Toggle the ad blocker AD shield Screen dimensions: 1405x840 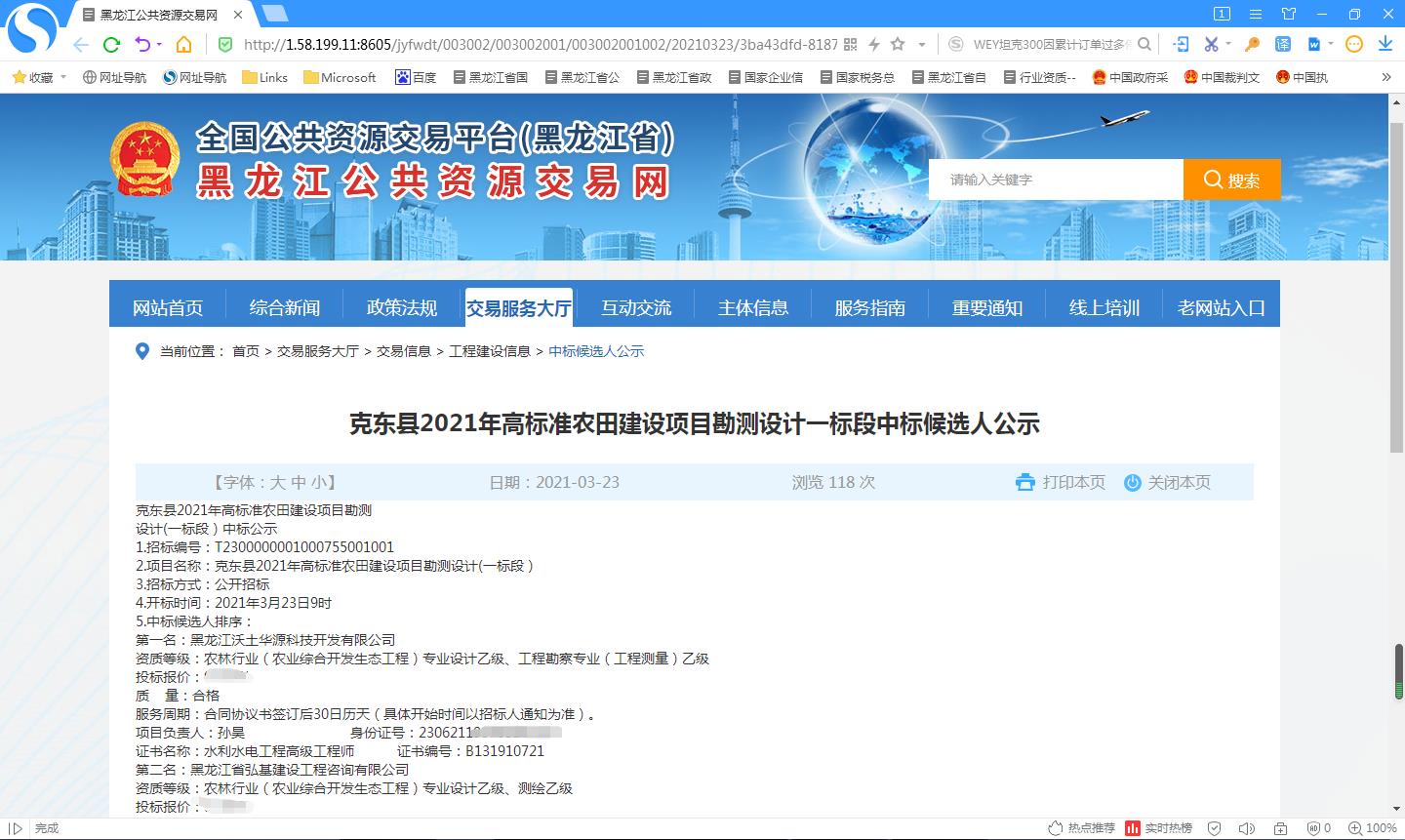click(x=1311, y=828)
